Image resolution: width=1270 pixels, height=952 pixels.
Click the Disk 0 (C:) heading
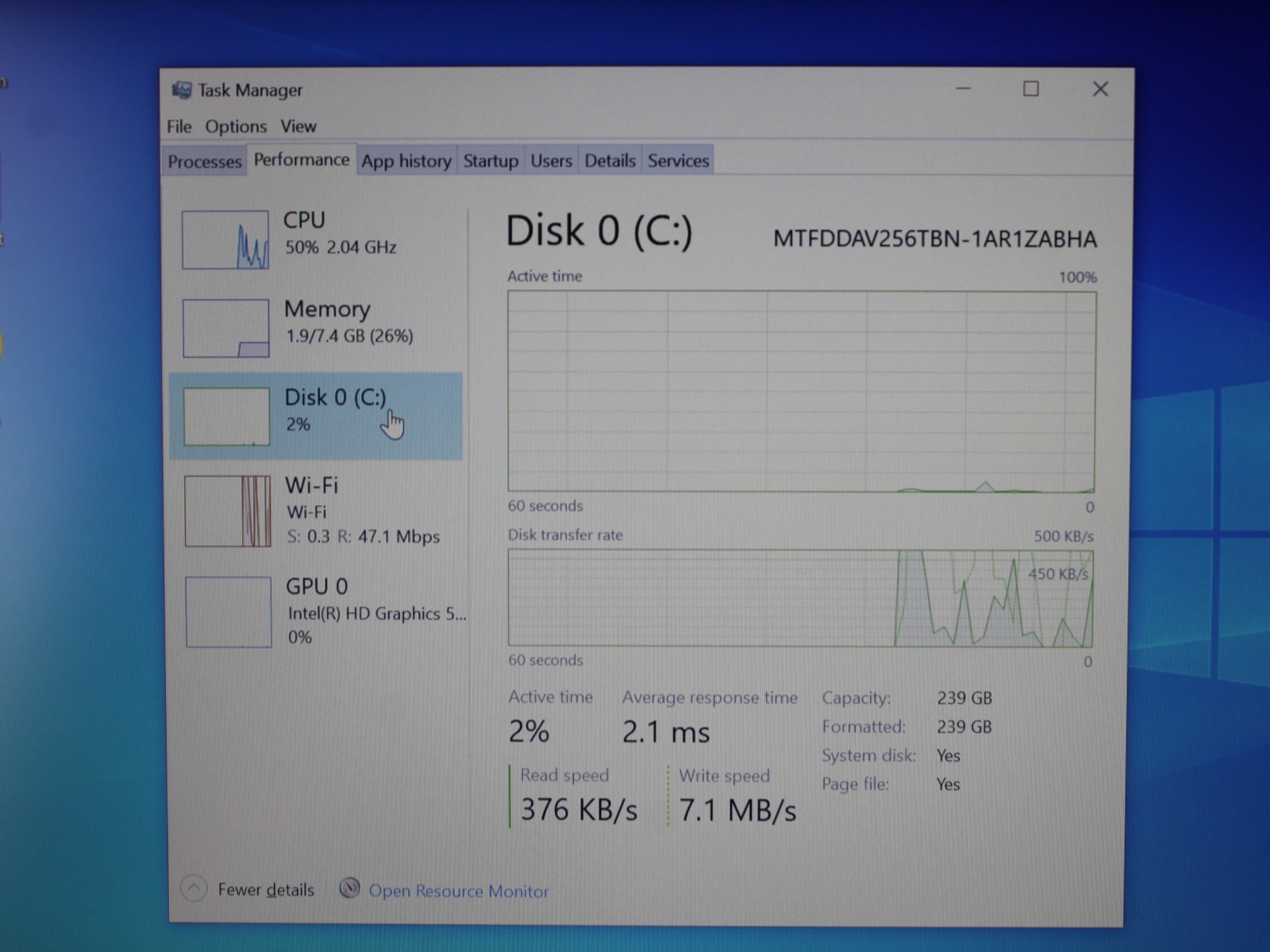(x=599, y=231)
